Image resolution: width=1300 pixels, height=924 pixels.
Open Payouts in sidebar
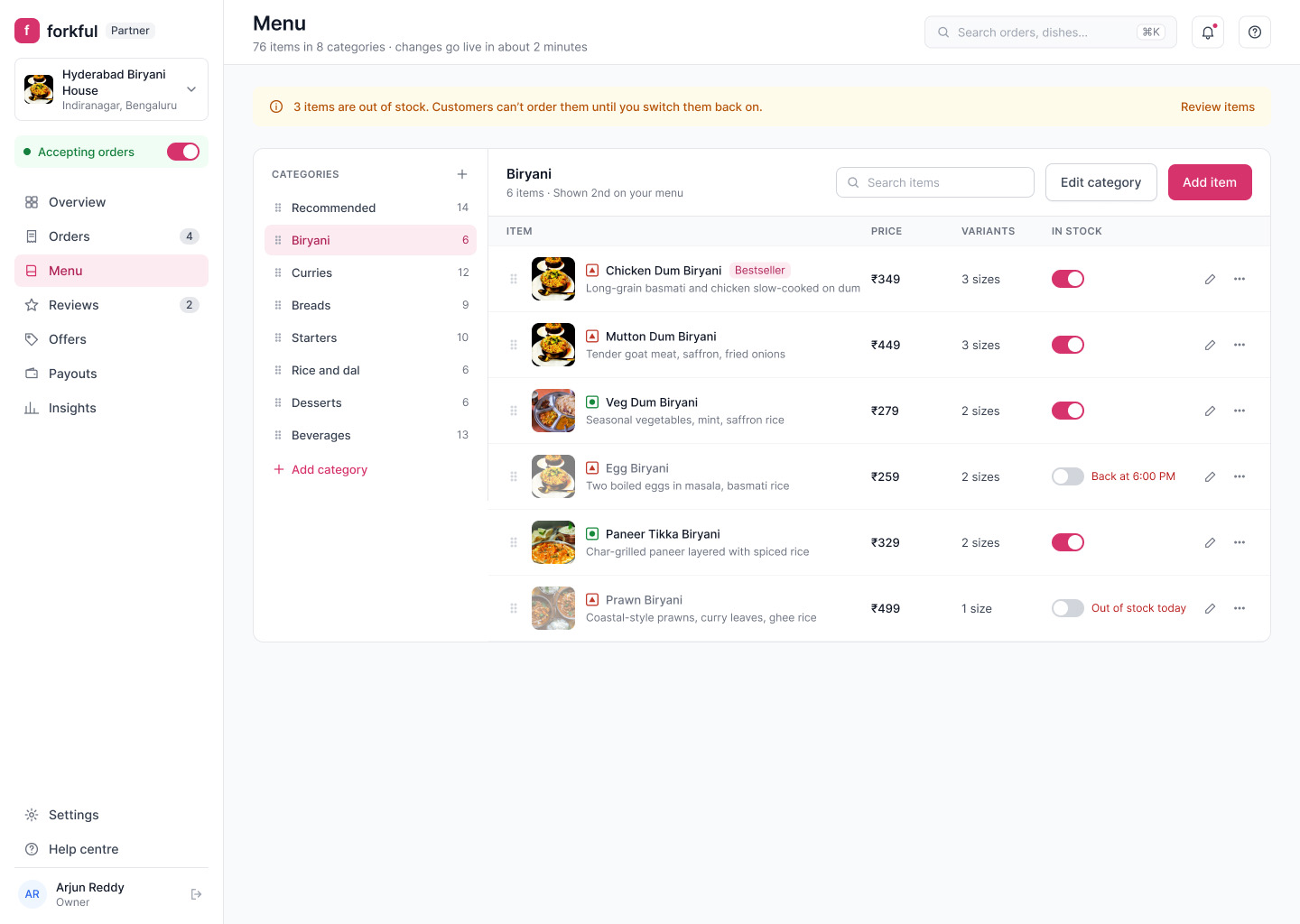click(111, 374)
